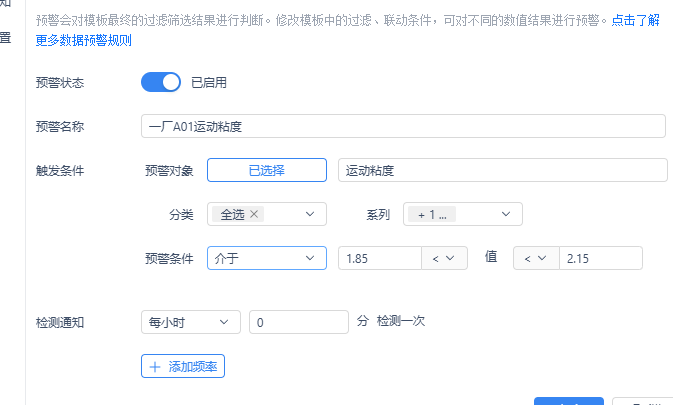Viewport: 673px width, 405px height.
Task: Open the 预警条件 介于 dropdown
Action: [x=267, y=258]
